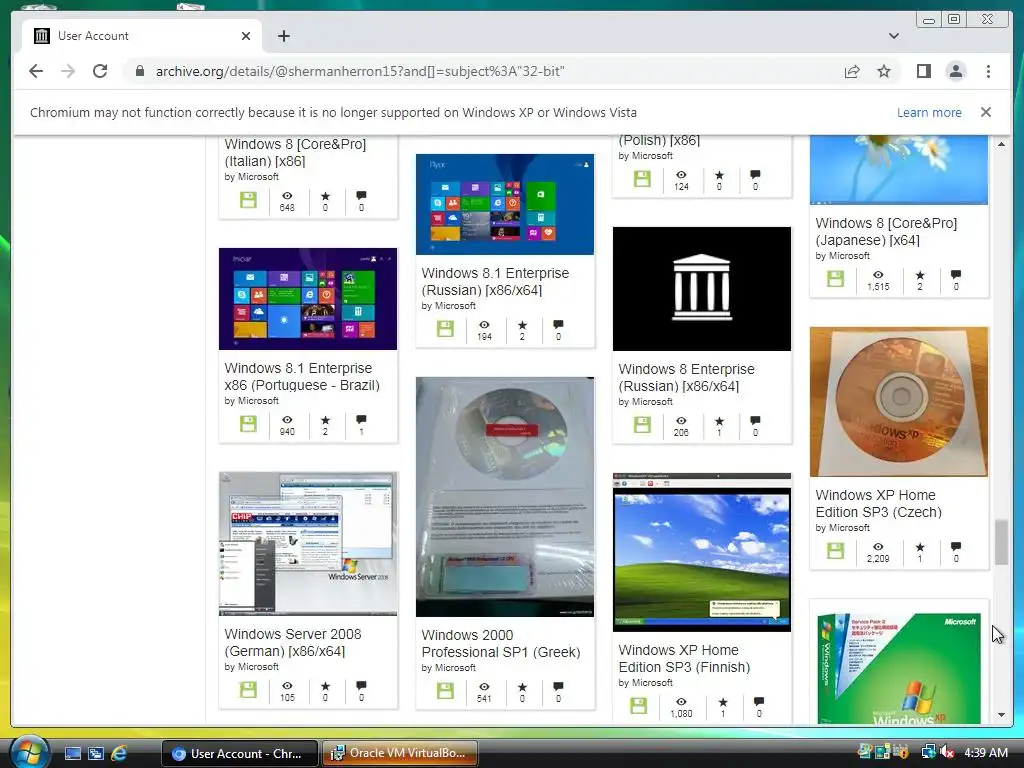Screen dimensions: 1024x768
Task: Open the Japanese Windows XP box thumbnail
Action: coord(899,666)
